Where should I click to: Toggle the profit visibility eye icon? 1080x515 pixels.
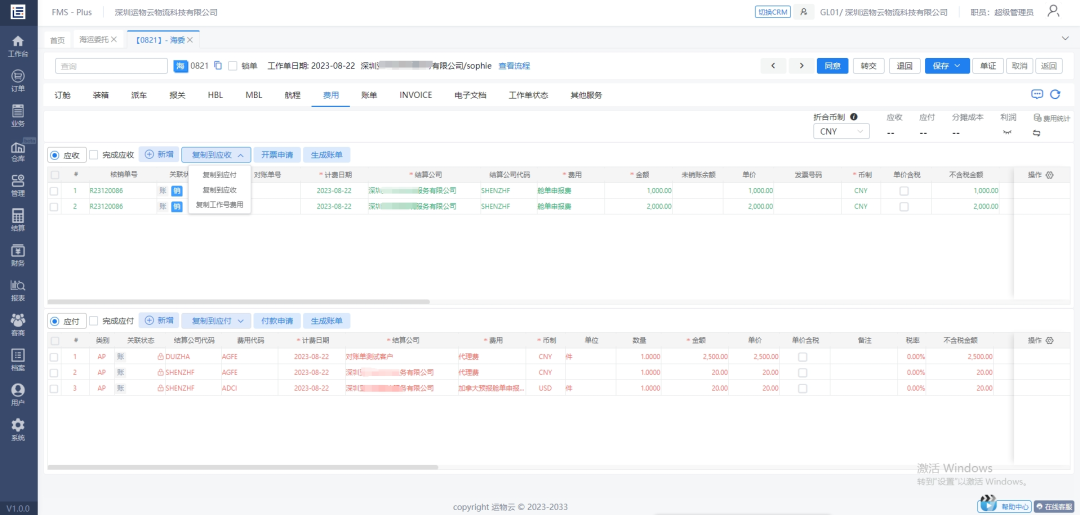click(1008, 132)
